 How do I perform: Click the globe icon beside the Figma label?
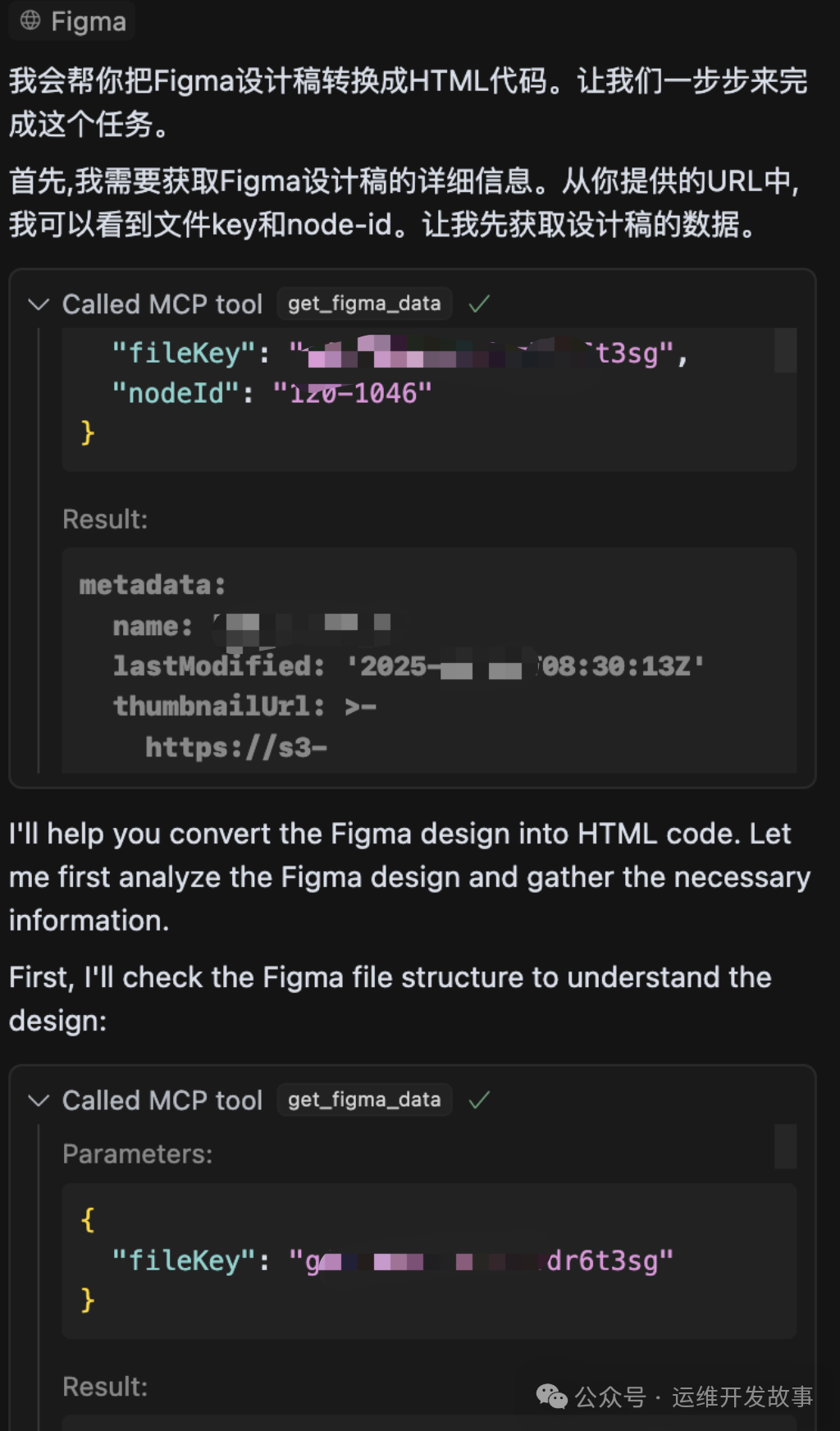coord(30,22)
